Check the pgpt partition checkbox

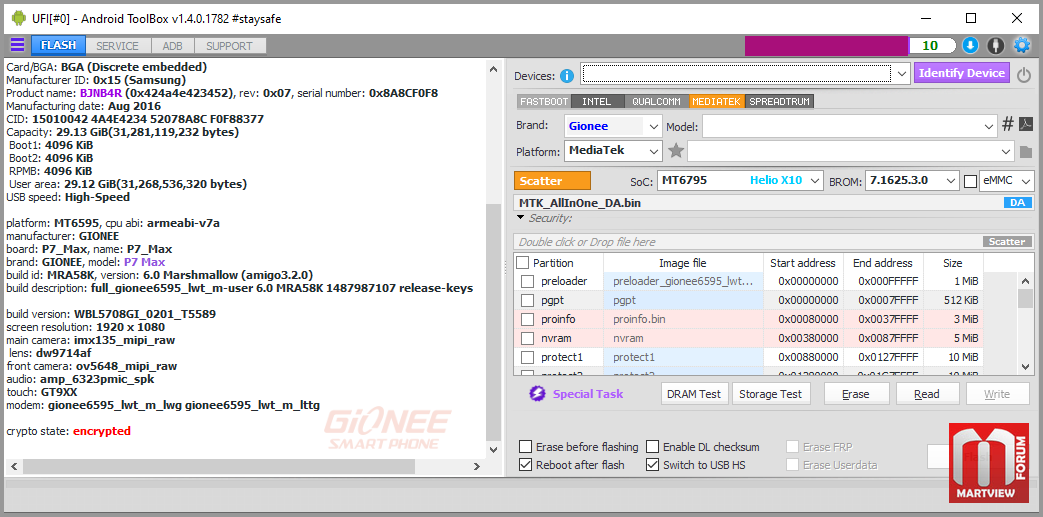click(527, 300)
